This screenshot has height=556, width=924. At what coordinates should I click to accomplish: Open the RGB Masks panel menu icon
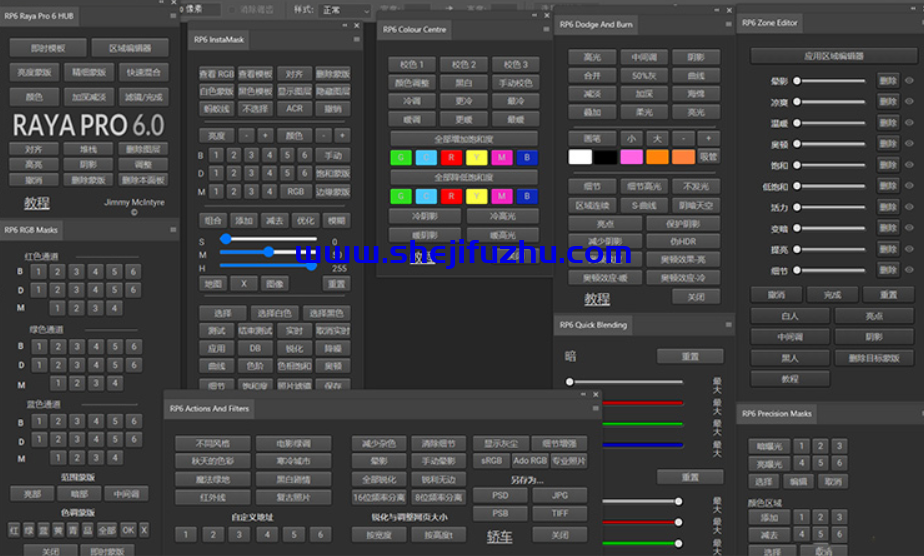173,230
